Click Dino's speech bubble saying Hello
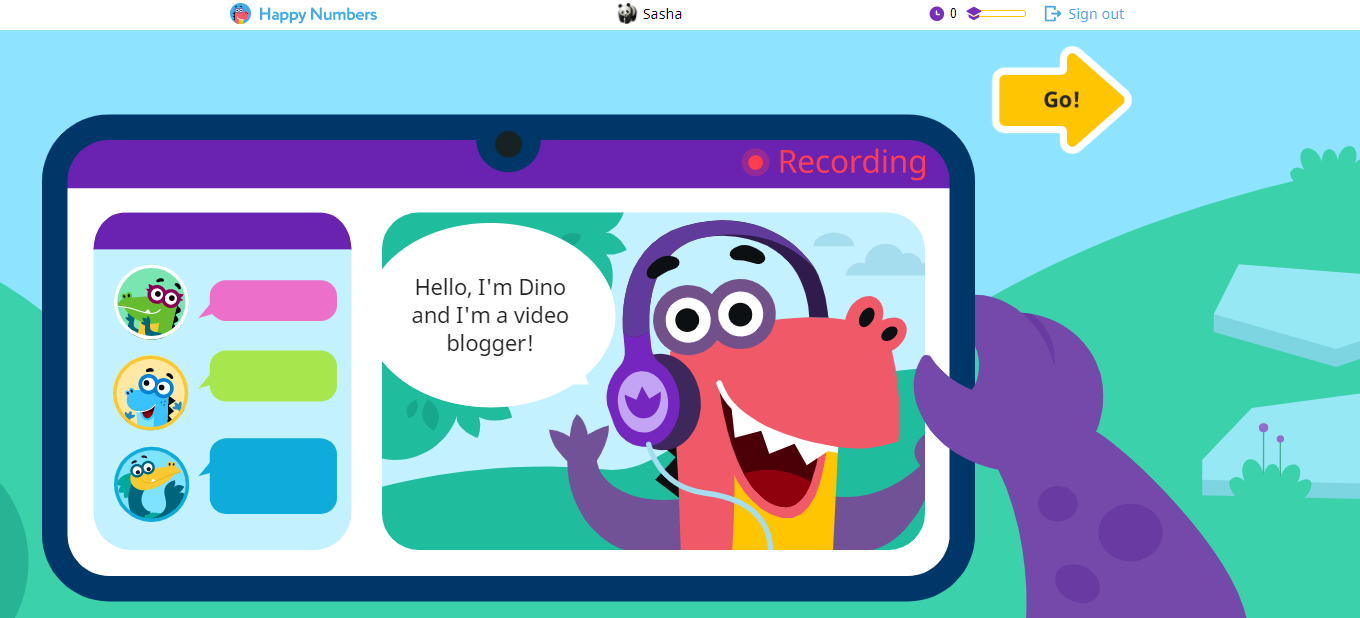This screenshot has height=618, width=1360. coord(490,315)
